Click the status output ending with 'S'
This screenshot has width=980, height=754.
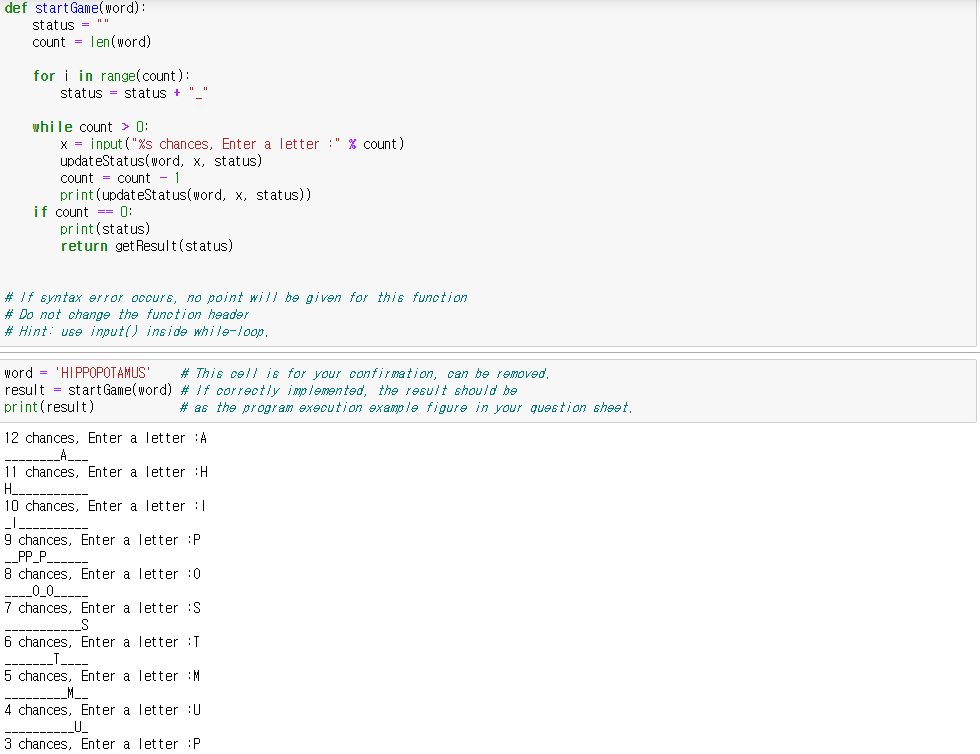point(47,625)
